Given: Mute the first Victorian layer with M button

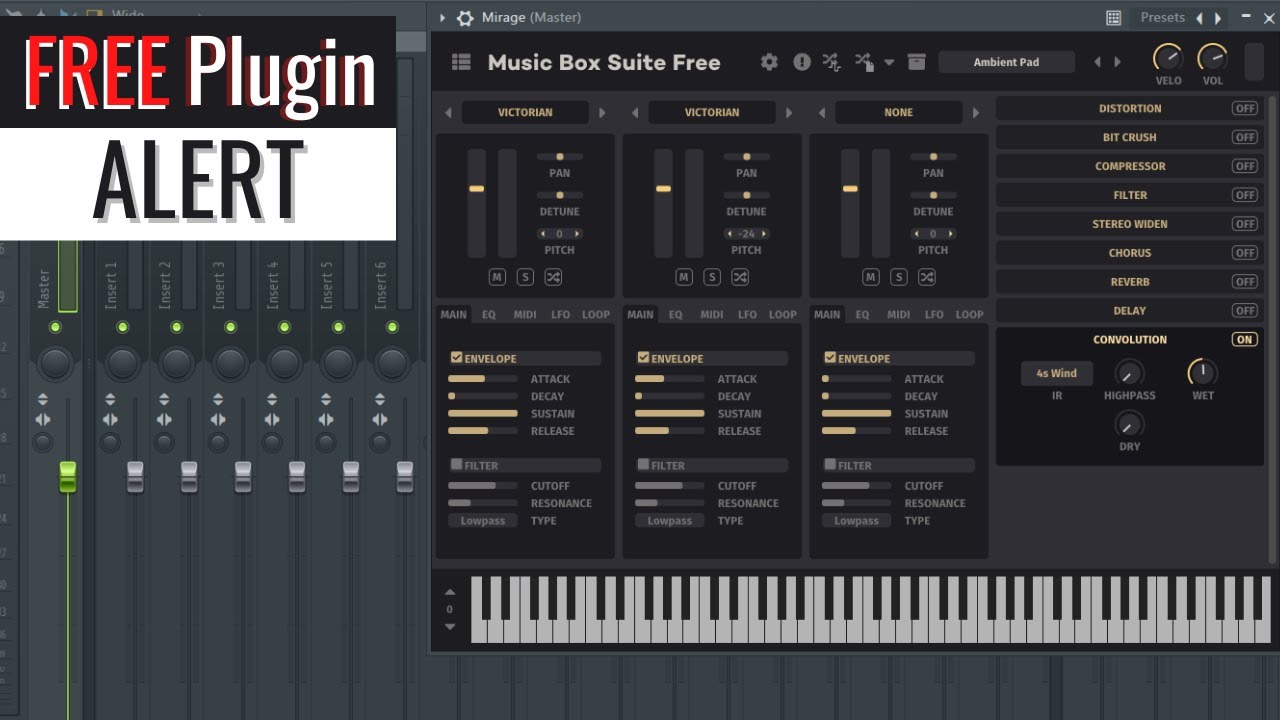Looking at the screenshot, I should tap(497, 277).
